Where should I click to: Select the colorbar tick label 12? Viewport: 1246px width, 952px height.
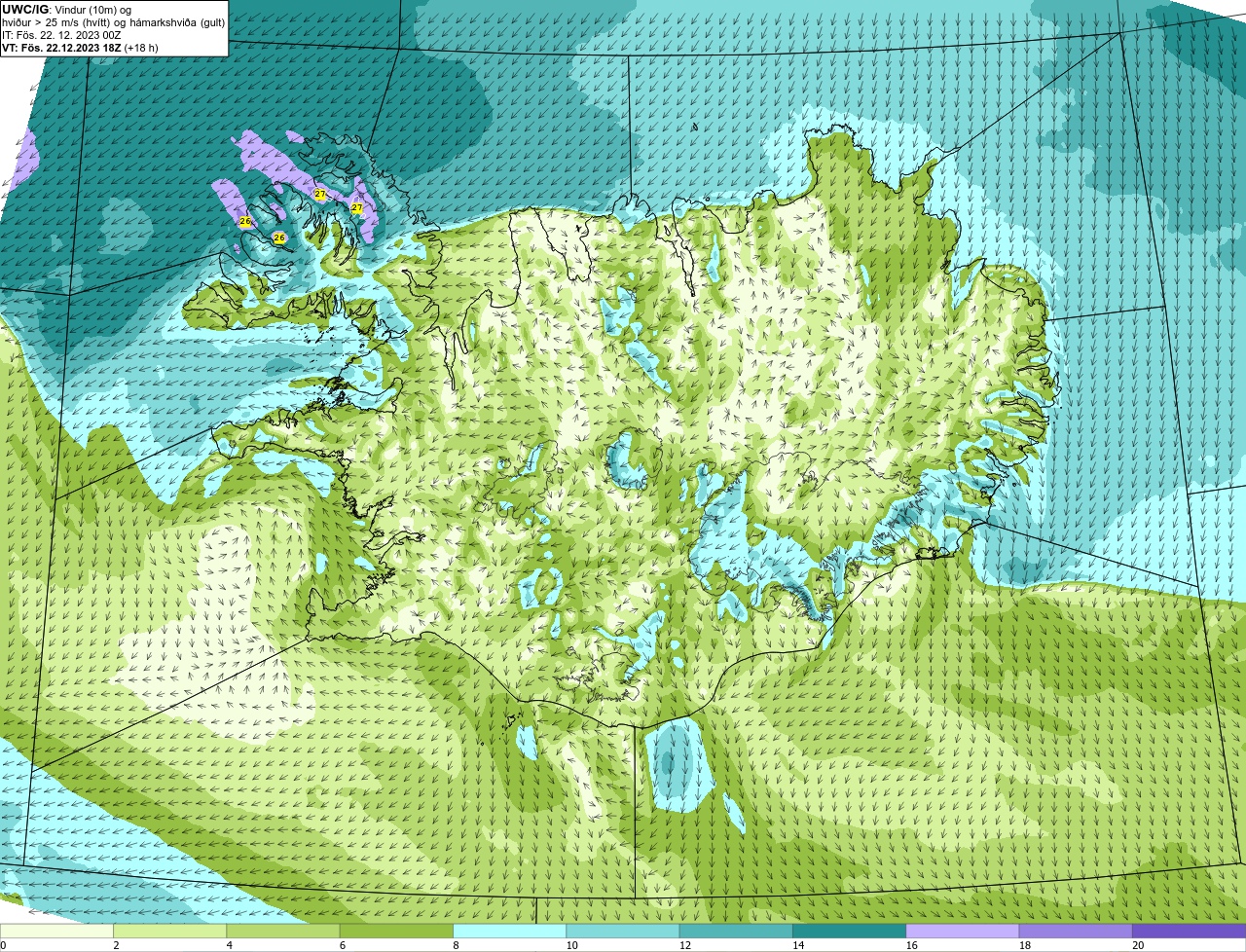pyautogui.click(x=684, y=945)
